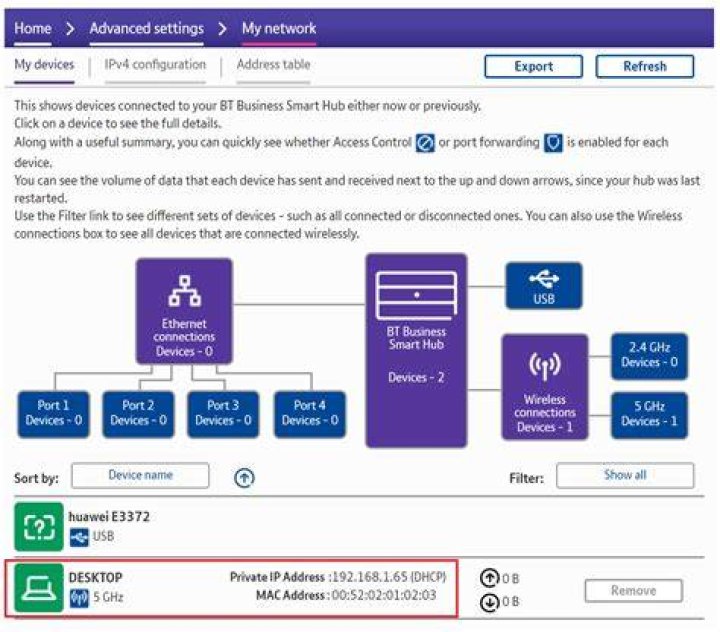Select the 5 GHz Devices box
Image resolution: width=720 pixels, height=632 pixels.
tap(649, 415)
